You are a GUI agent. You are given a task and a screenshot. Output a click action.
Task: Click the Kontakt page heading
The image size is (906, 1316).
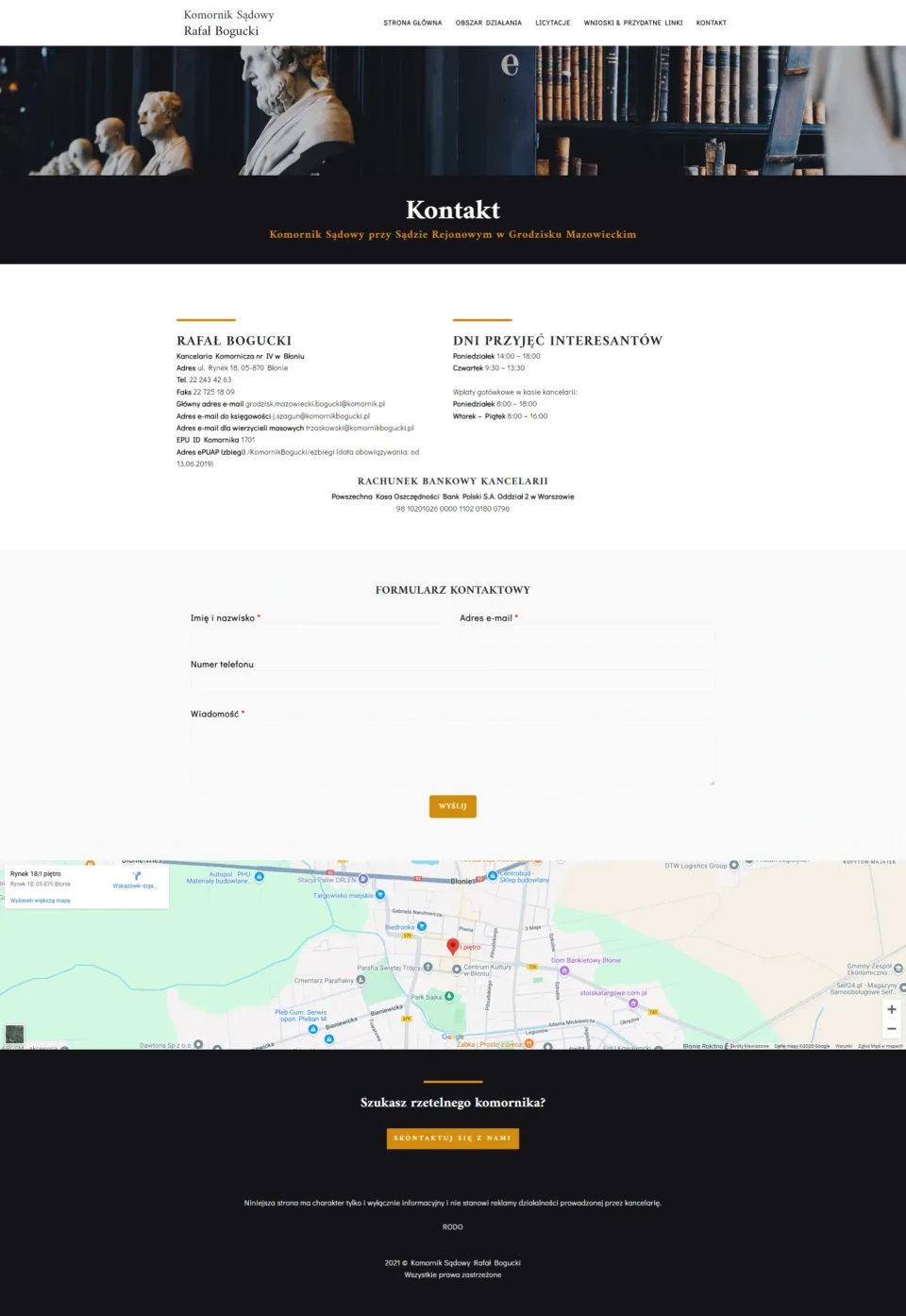(453, 210)
